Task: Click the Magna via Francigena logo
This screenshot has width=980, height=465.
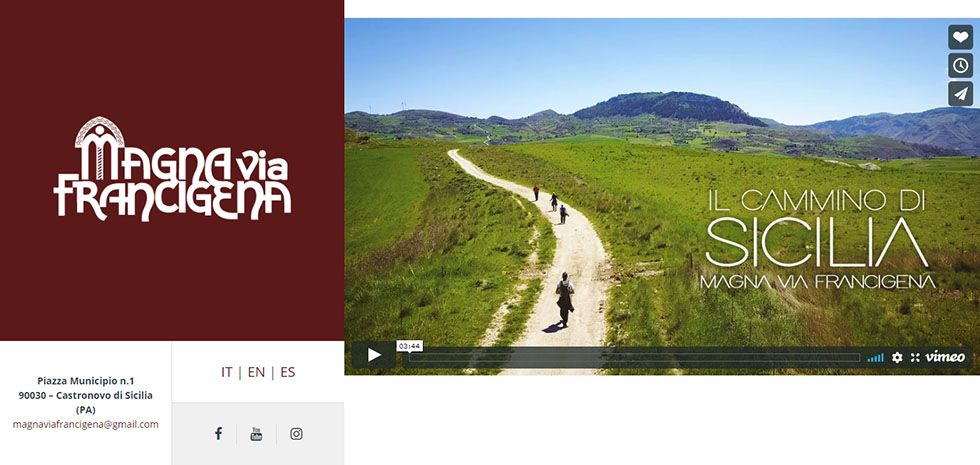Action: pyautogui.click(x=172, y=169)
